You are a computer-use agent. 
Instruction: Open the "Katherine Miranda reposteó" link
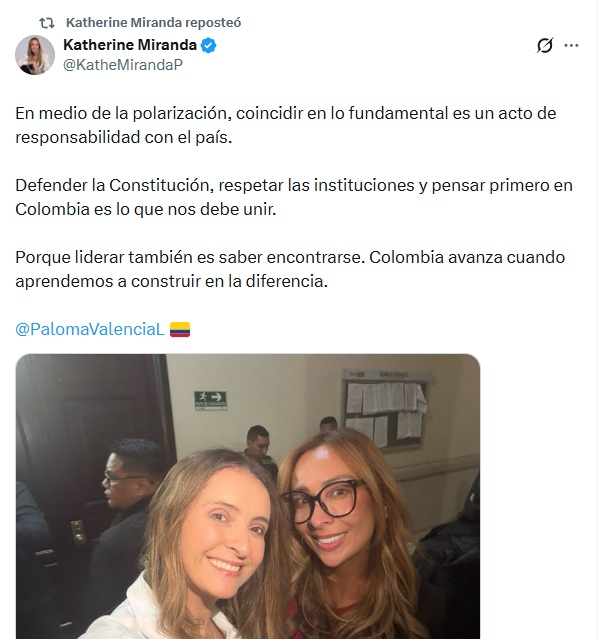pyautogui.click(x=154, y=22)
